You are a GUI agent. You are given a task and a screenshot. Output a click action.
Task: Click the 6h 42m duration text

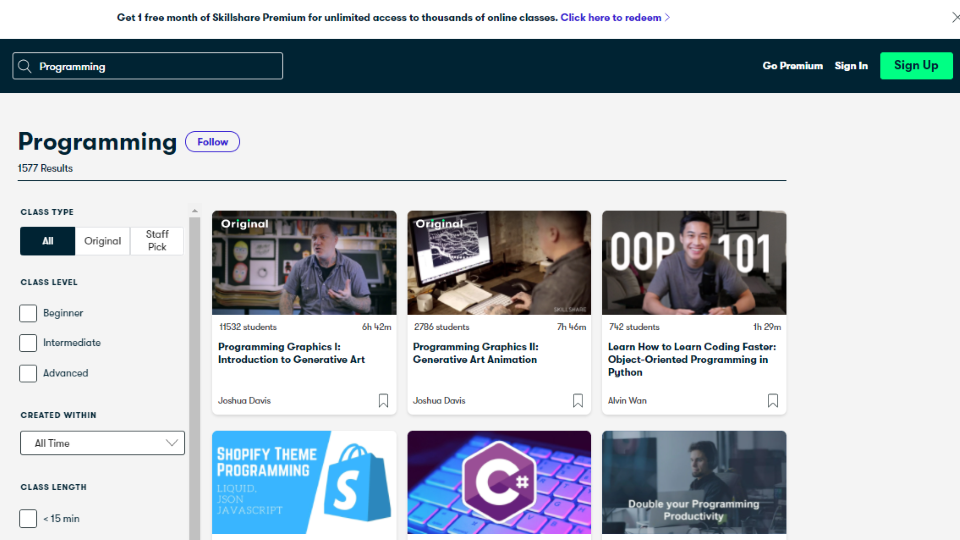tap(377, 327)
